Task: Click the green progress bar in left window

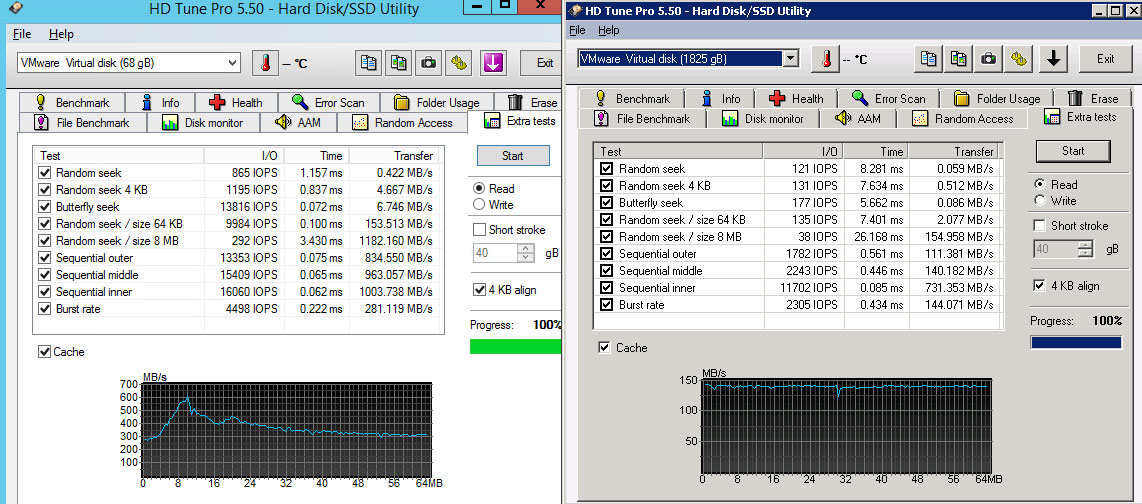Action: coord(516,346)
